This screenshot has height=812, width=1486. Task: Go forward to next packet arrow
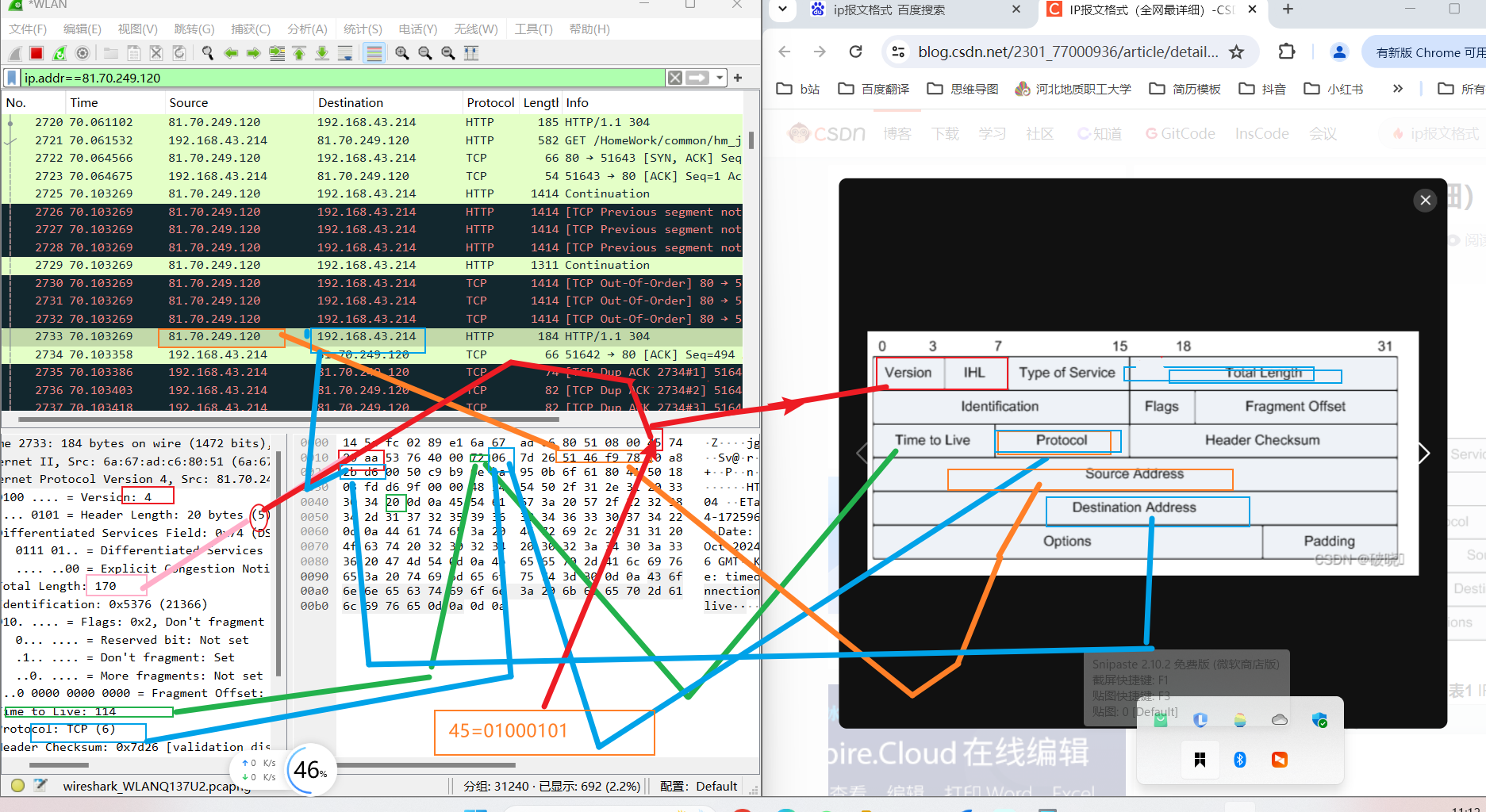click(253, 53)
